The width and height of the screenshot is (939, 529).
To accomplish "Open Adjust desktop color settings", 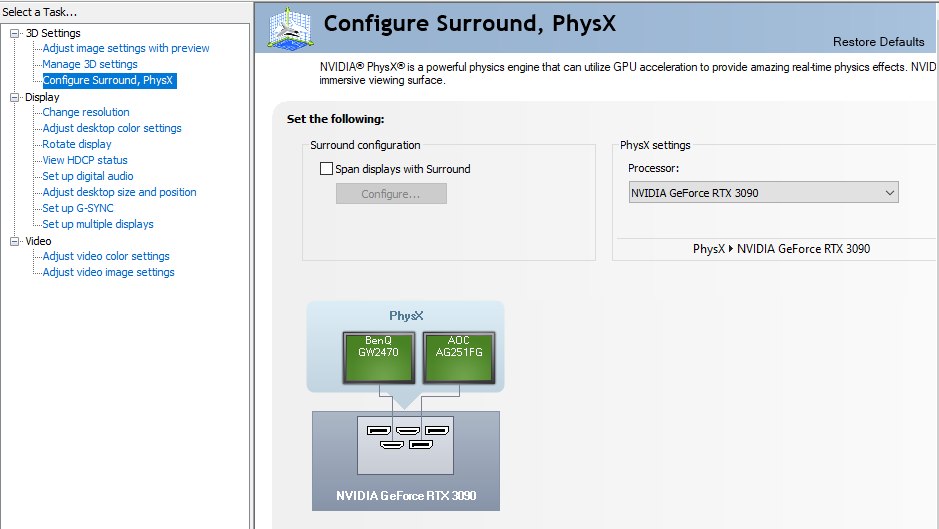I will [112, 128].
